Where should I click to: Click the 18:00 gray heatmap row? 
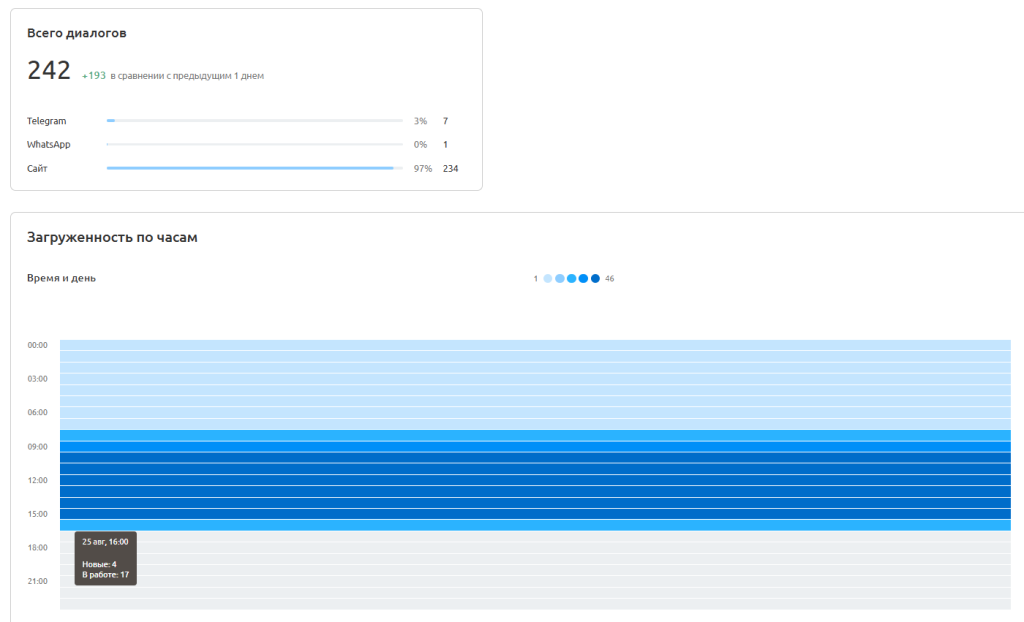click(535, 548)
